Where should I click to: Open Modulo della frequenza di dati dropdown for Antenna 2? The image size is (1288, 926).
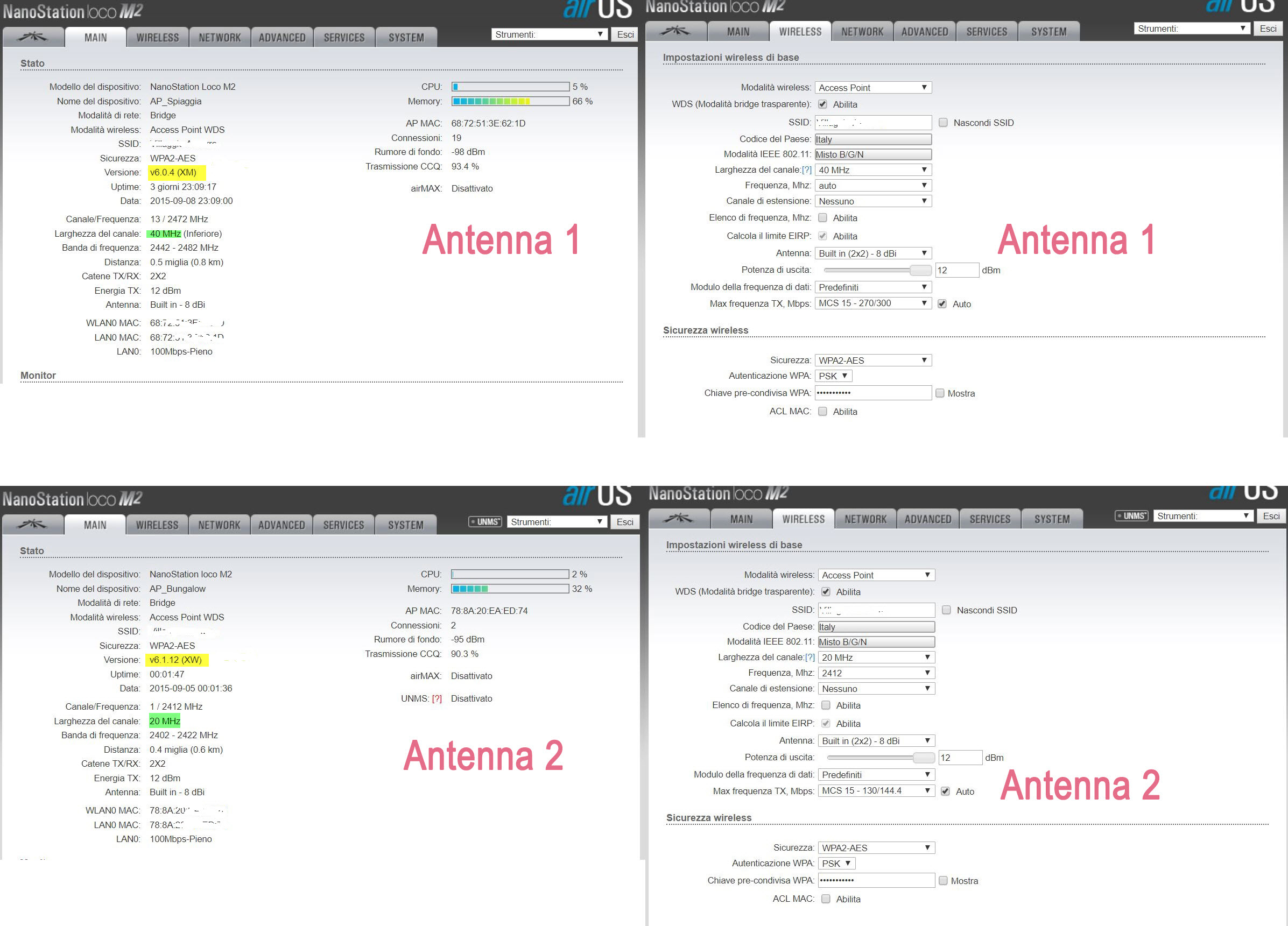[877, 774]
